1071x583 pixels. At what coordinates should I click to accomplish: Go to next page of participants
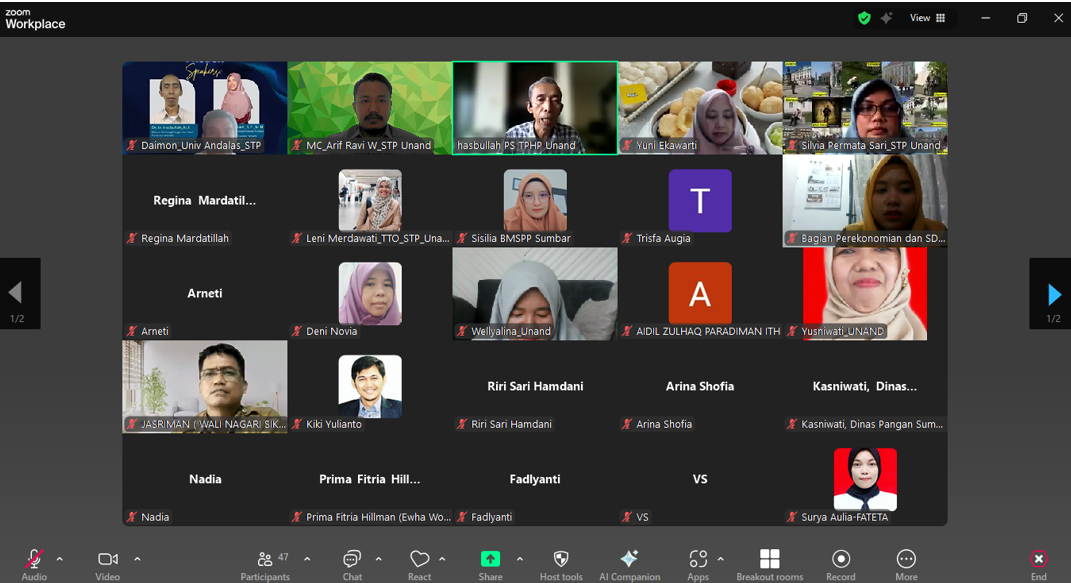(x=1054, y=294)
